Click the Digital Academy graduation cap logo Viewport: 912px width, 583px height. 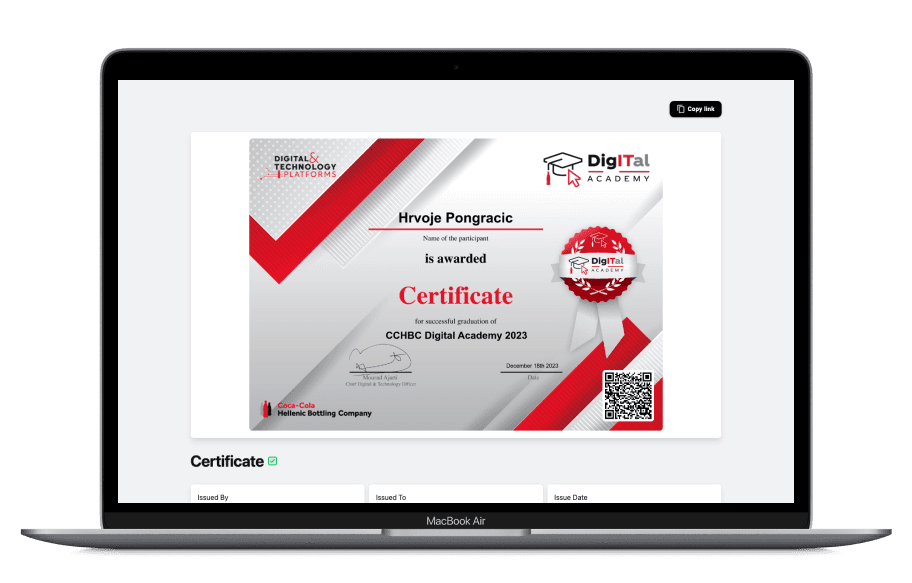click(562, 168)
